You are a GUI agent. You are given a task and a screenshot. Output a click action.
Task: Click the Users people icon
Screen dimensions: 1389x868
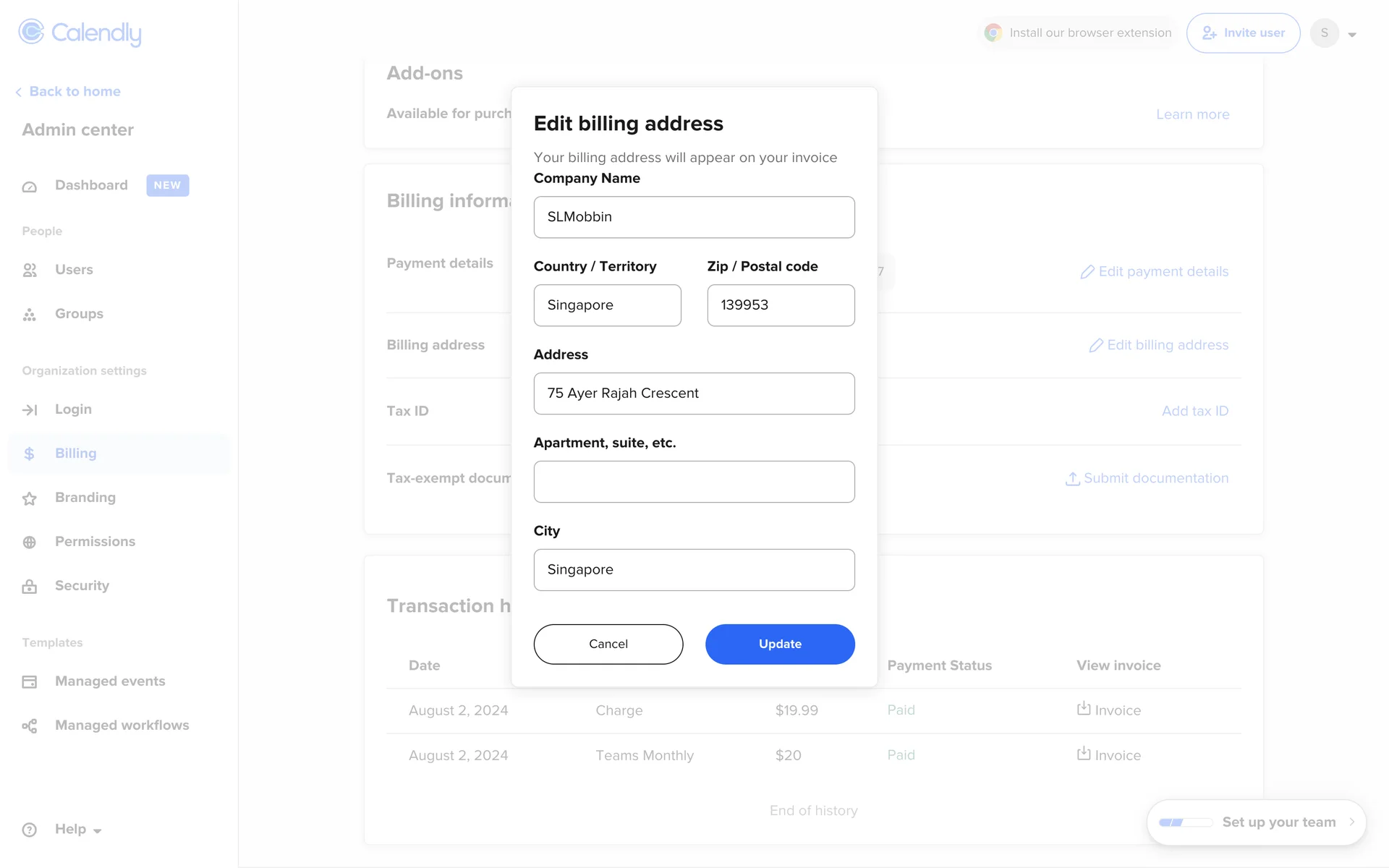pos(30,271)
